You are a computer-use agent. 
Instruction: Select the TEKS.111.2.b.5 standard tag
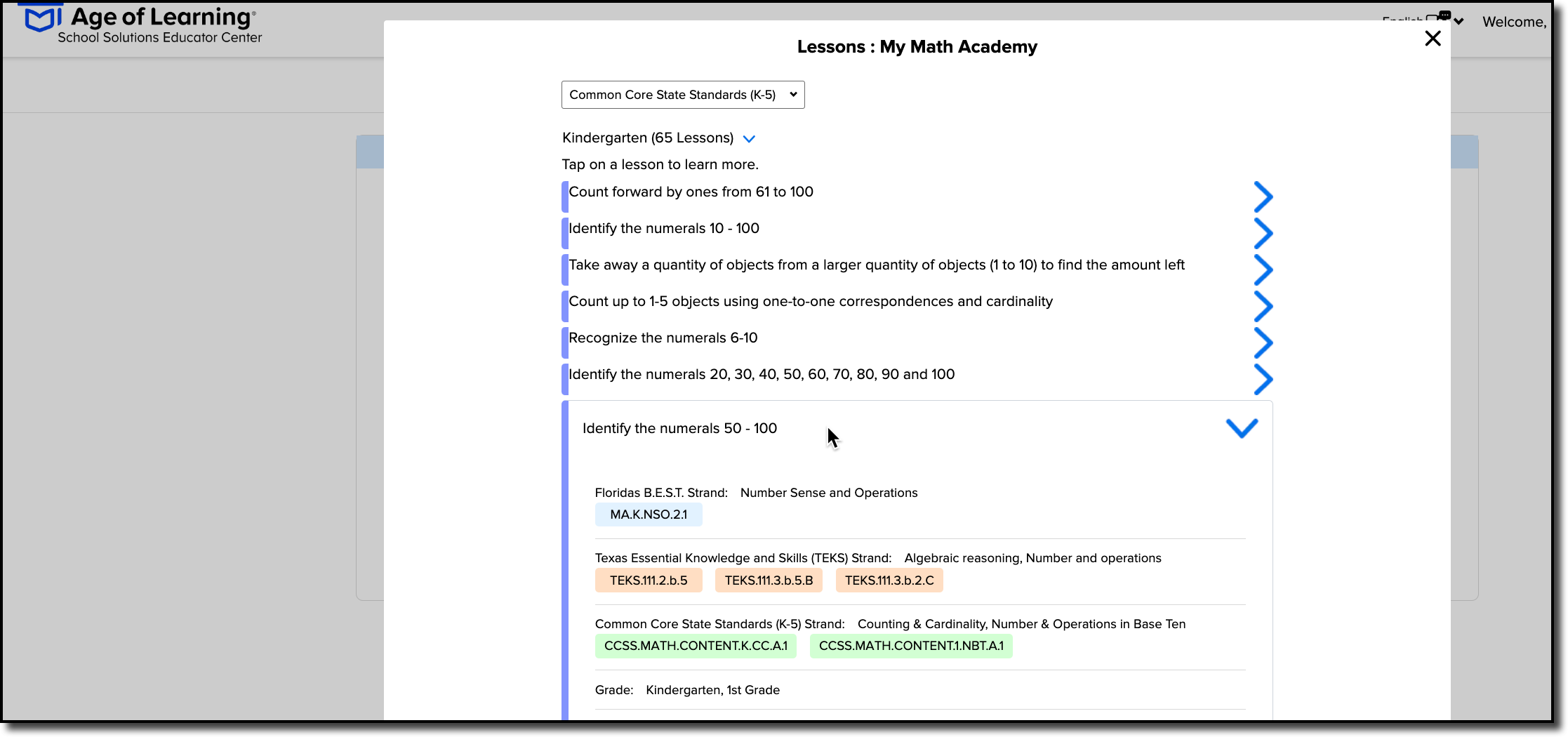coord(649,580)
